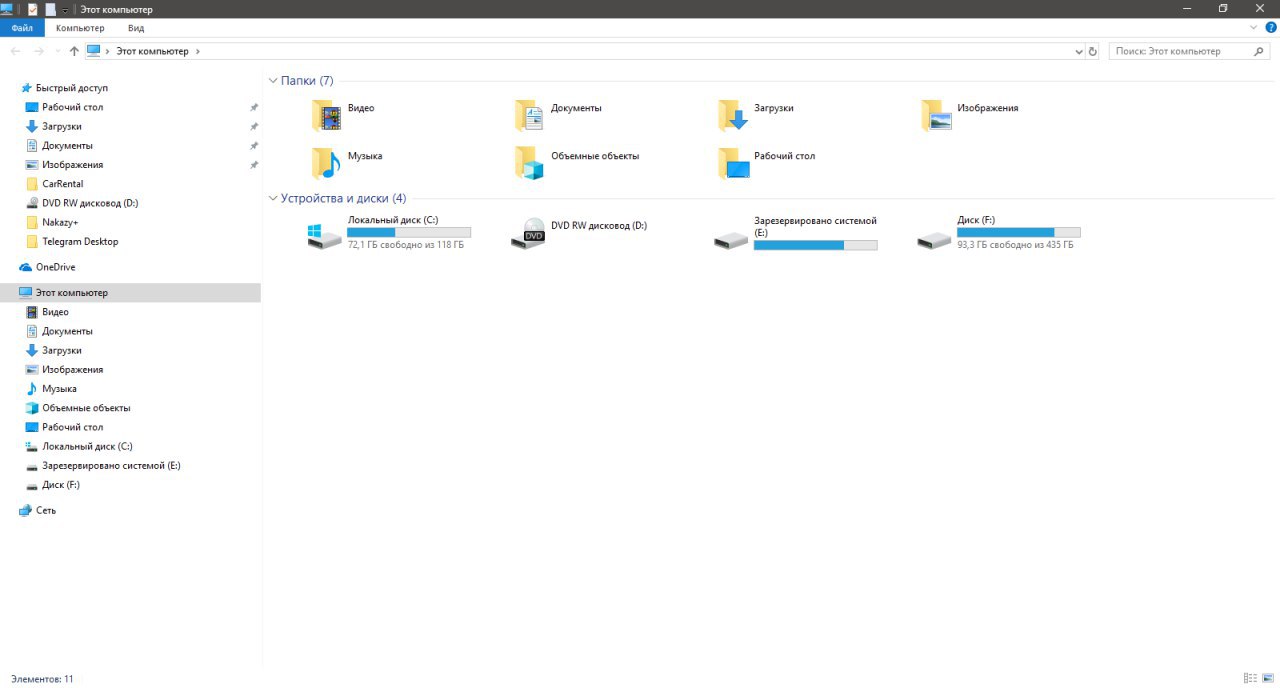
Task: Select the Зарезервировано системой (E:) drive icon in the main pane
Action: click(x=731, y=240)
